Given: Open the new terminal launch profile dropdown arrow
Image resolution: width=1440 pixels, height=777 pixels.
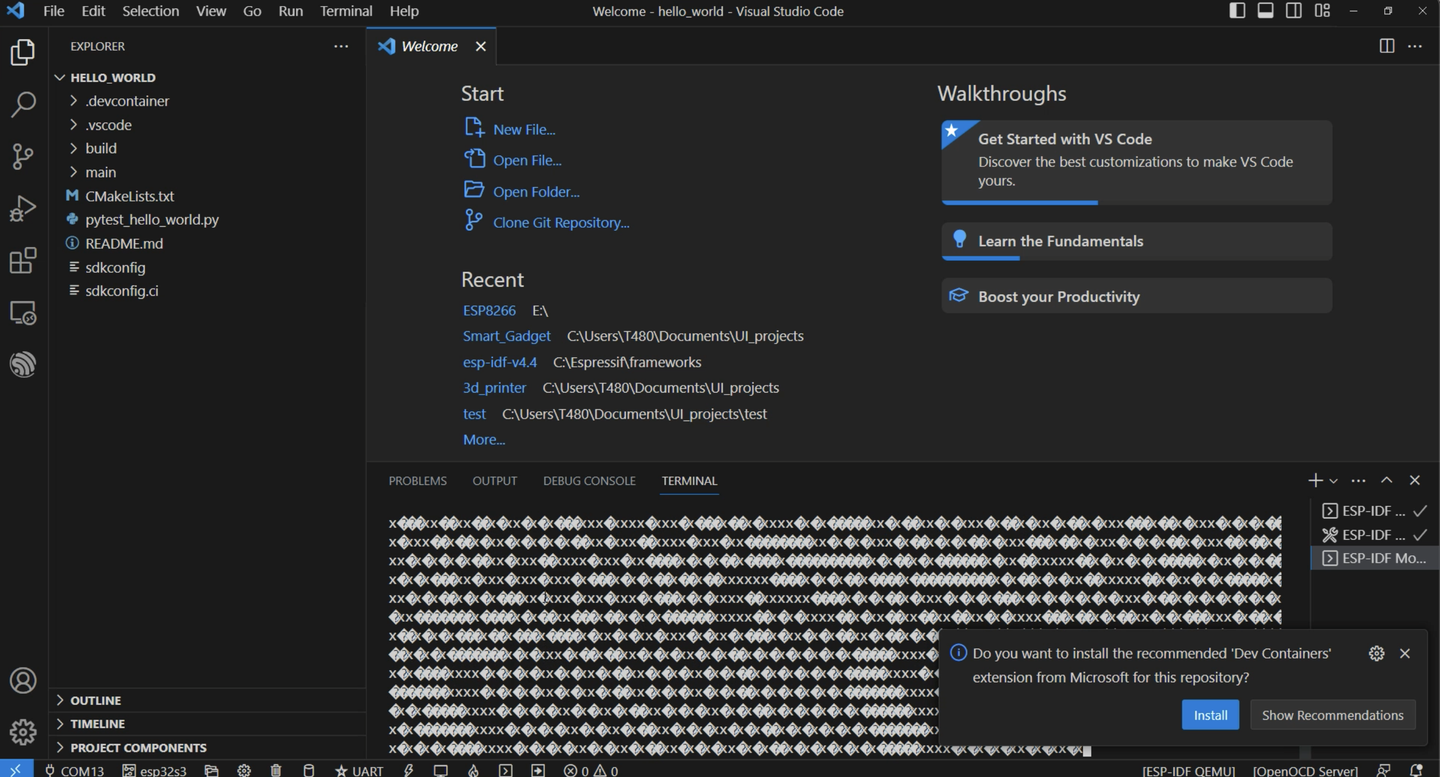Looking at the screenshot, I should [1334, 481].
